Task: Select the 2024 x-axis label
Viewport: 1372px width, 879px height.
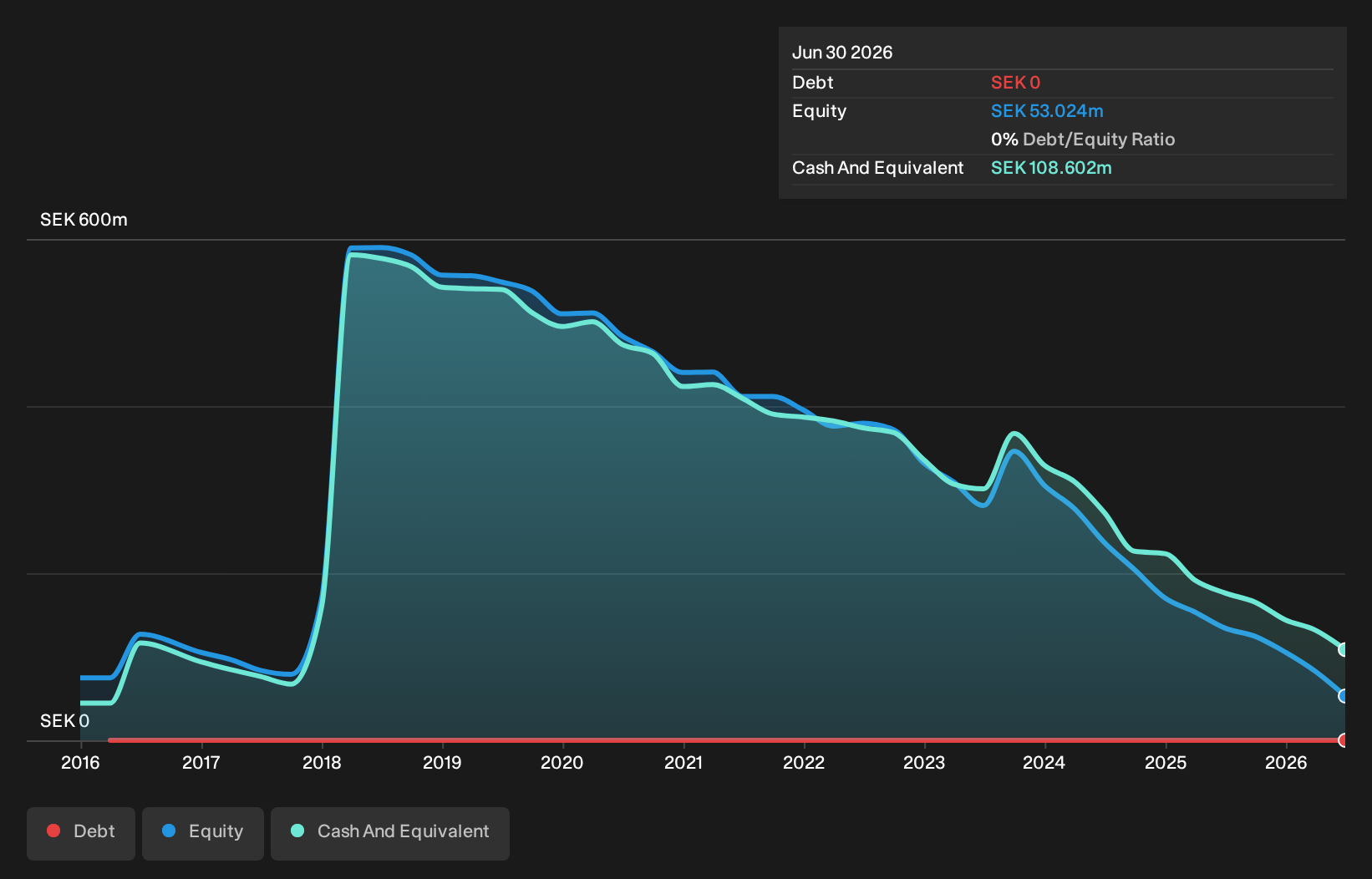Action: [1044, 763]
